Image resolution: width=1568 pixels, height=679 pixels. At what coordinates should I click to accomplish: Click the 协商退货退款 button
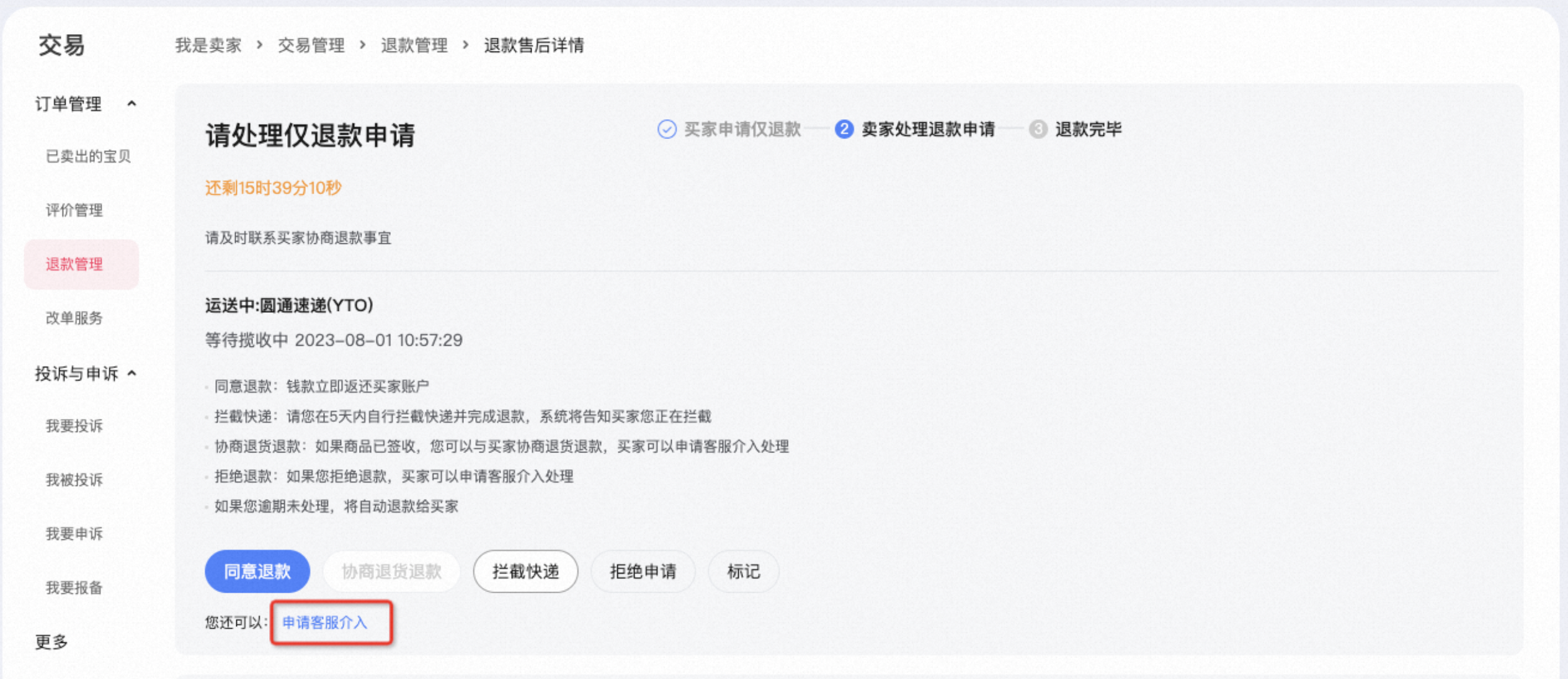pyautogui.click(x=391, y=571)
